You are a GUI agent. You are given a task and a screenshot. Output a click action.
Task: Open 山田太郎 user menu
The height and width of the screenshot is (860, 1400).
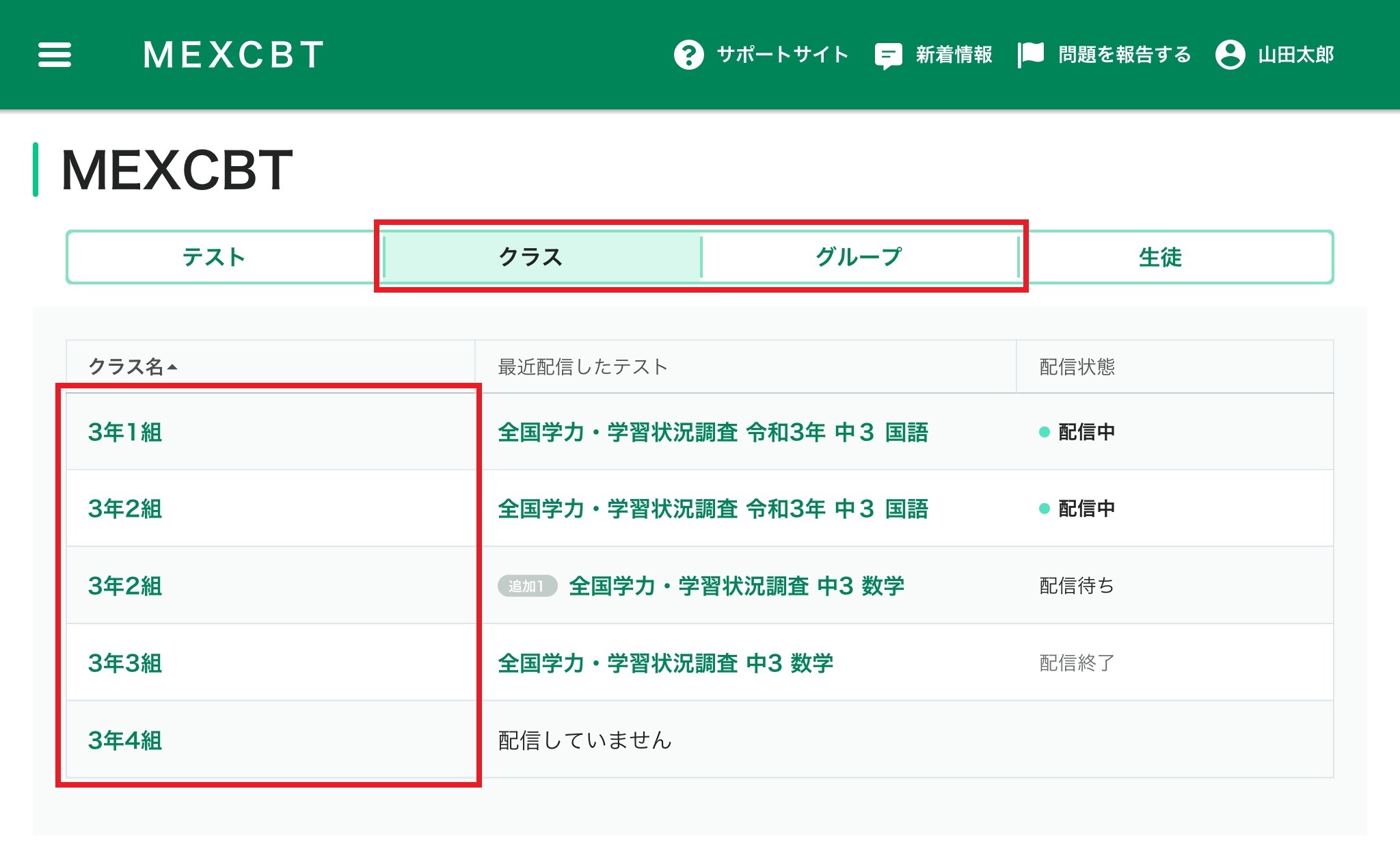coord(1296,55)
